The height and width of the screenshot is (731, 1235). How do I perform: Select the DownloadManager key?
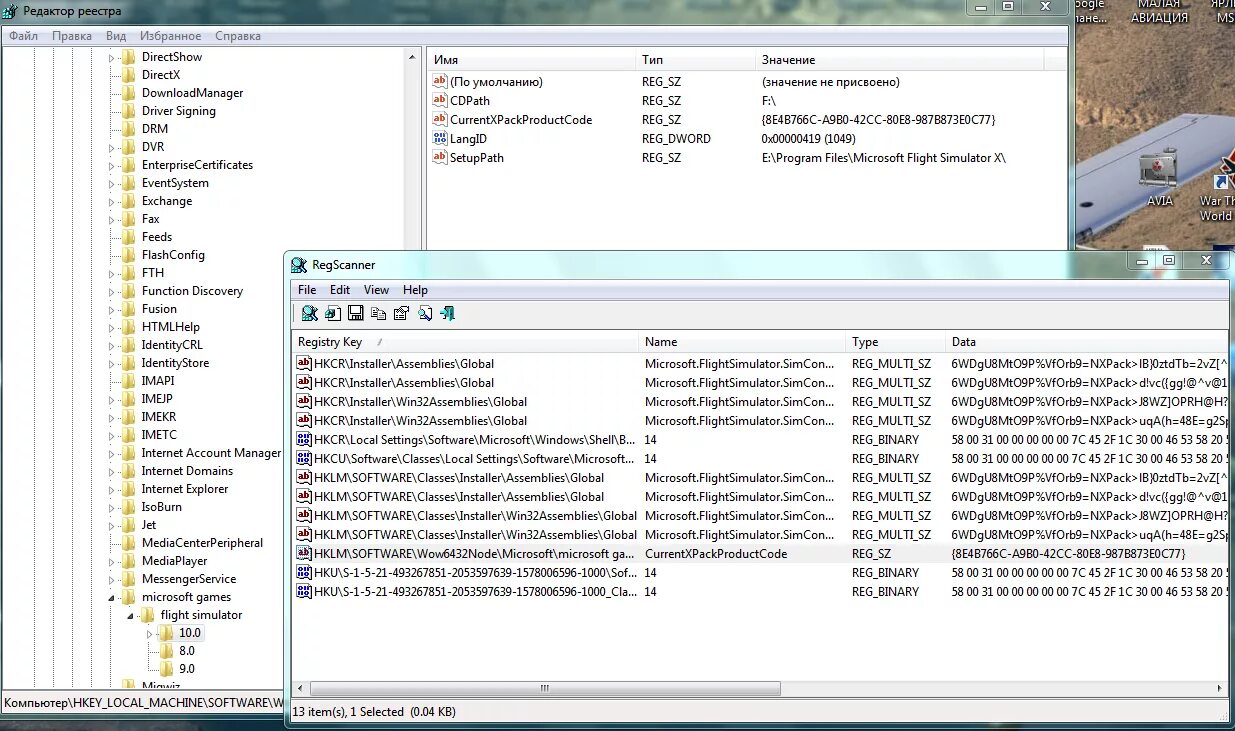tap(192, 93)
